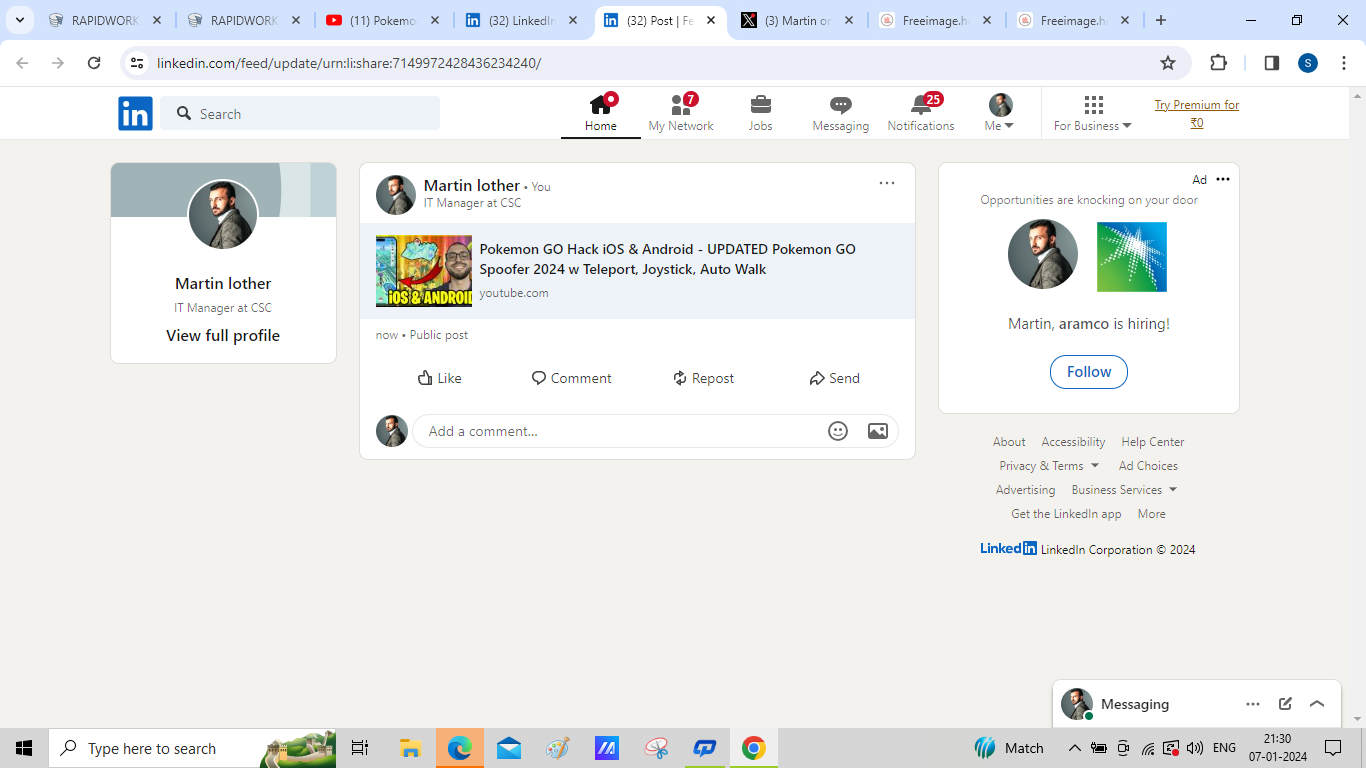
Task: Switch to the X Martin tab
Action: point(797,20)
